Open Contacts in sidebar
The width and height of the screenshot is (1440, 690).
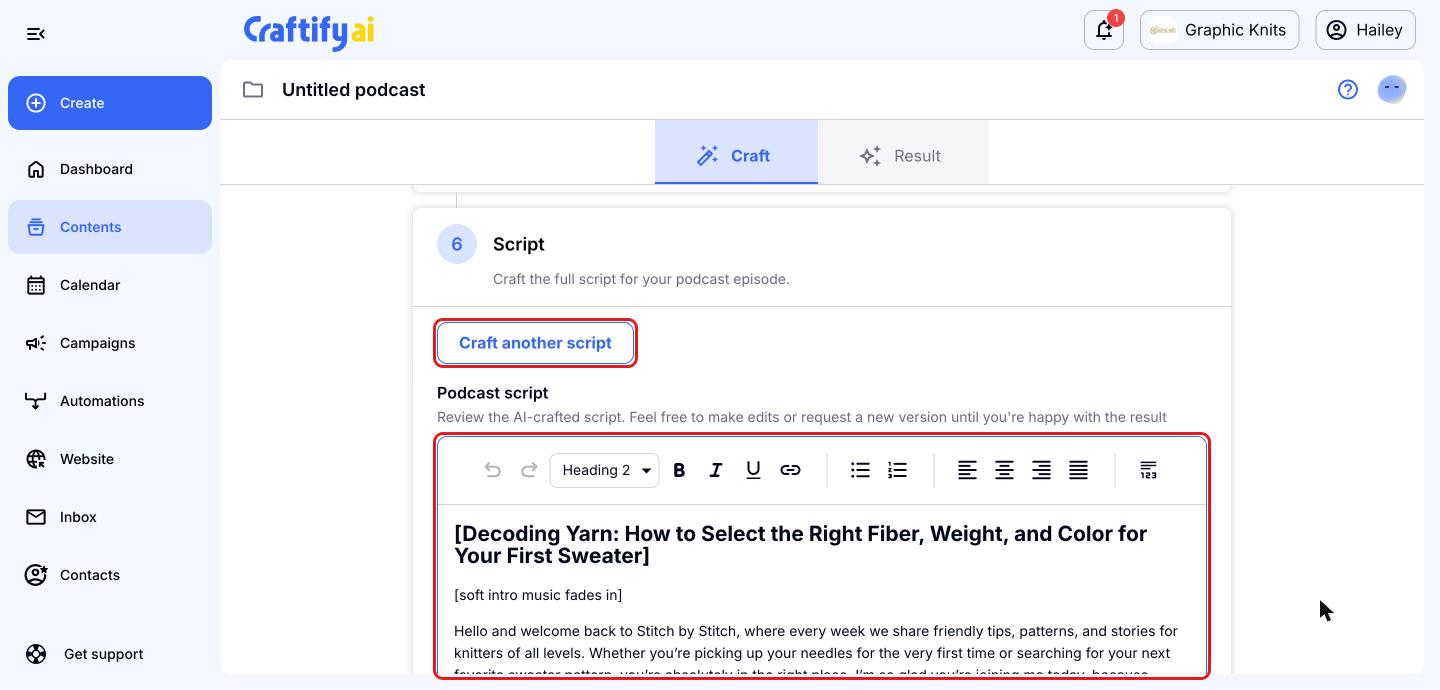(x=110, y=575)
